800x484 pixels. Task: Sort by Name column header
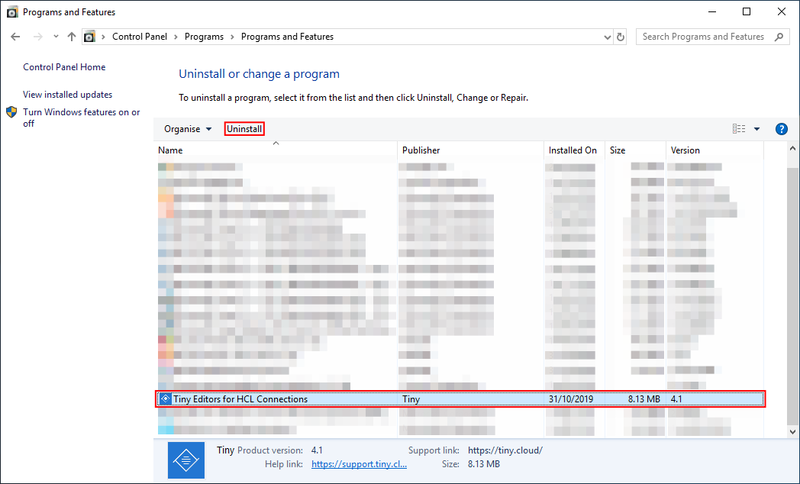276,150
